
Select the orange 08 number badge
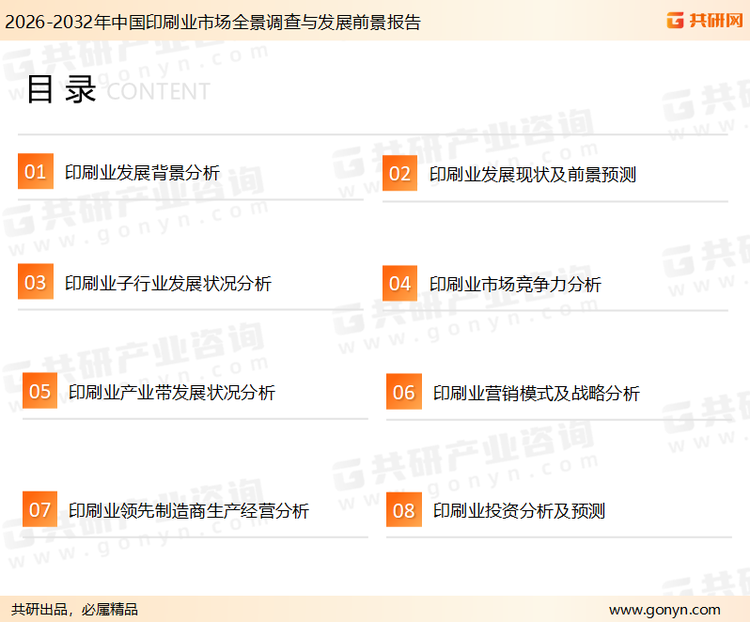[x=404, y=510]
